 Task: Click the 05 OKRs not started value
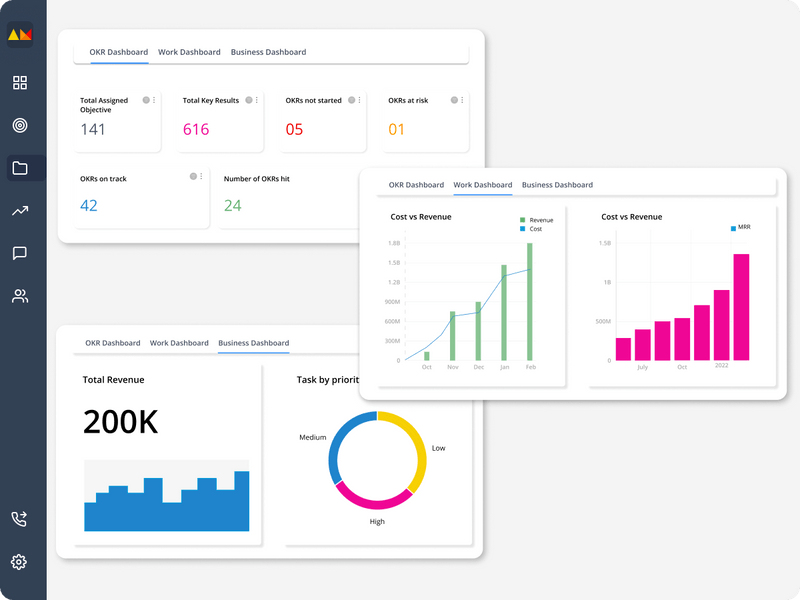[294, 130]
